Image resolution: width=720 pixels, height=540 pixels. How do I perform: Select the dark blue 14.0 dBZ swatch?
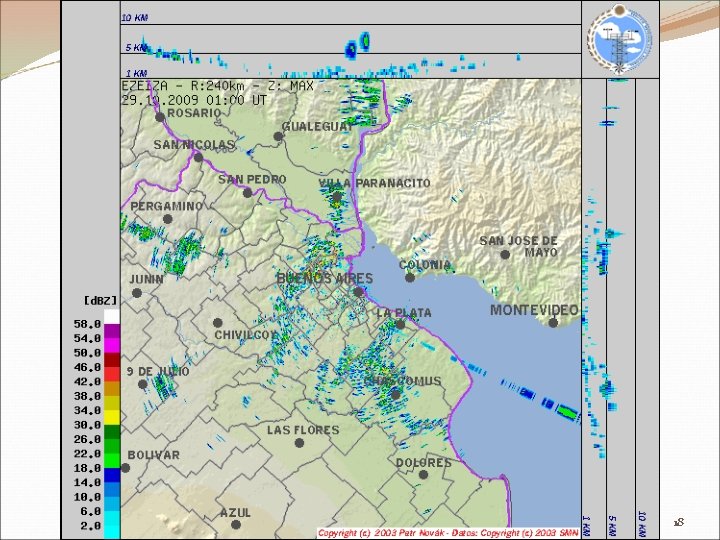pos(112,475)
